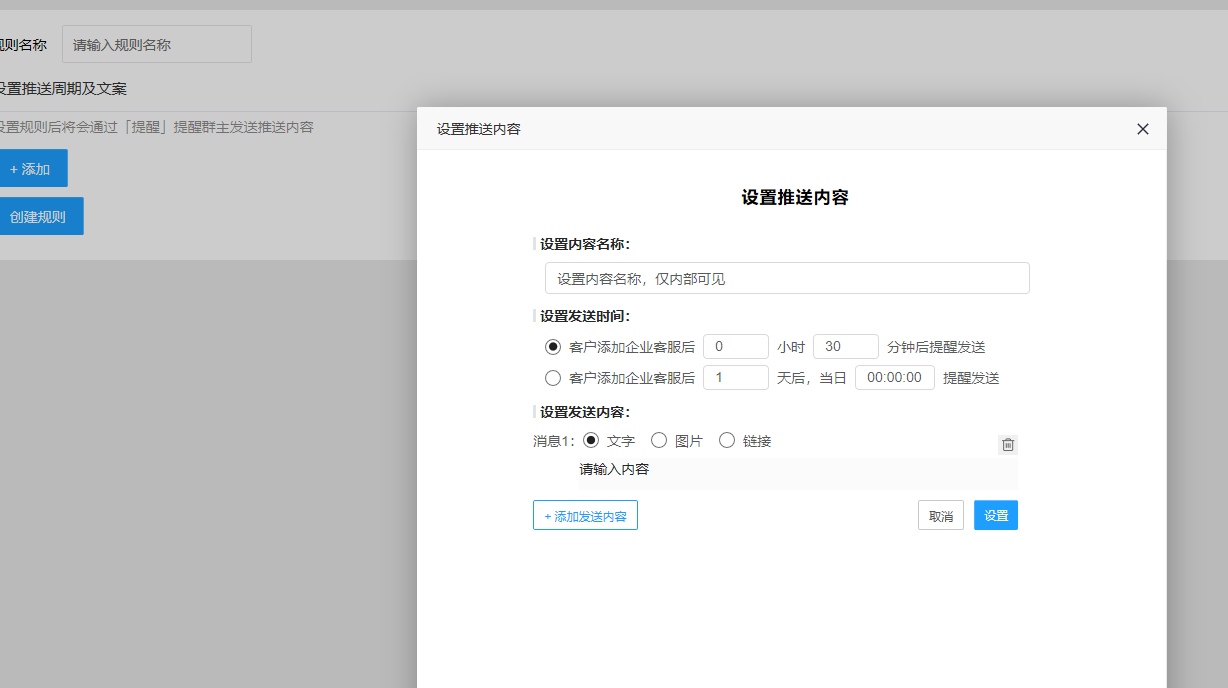The image size is (1228, 688).
Task: Confirm with the blue 设置 button
Action: (x=995, y=516)
